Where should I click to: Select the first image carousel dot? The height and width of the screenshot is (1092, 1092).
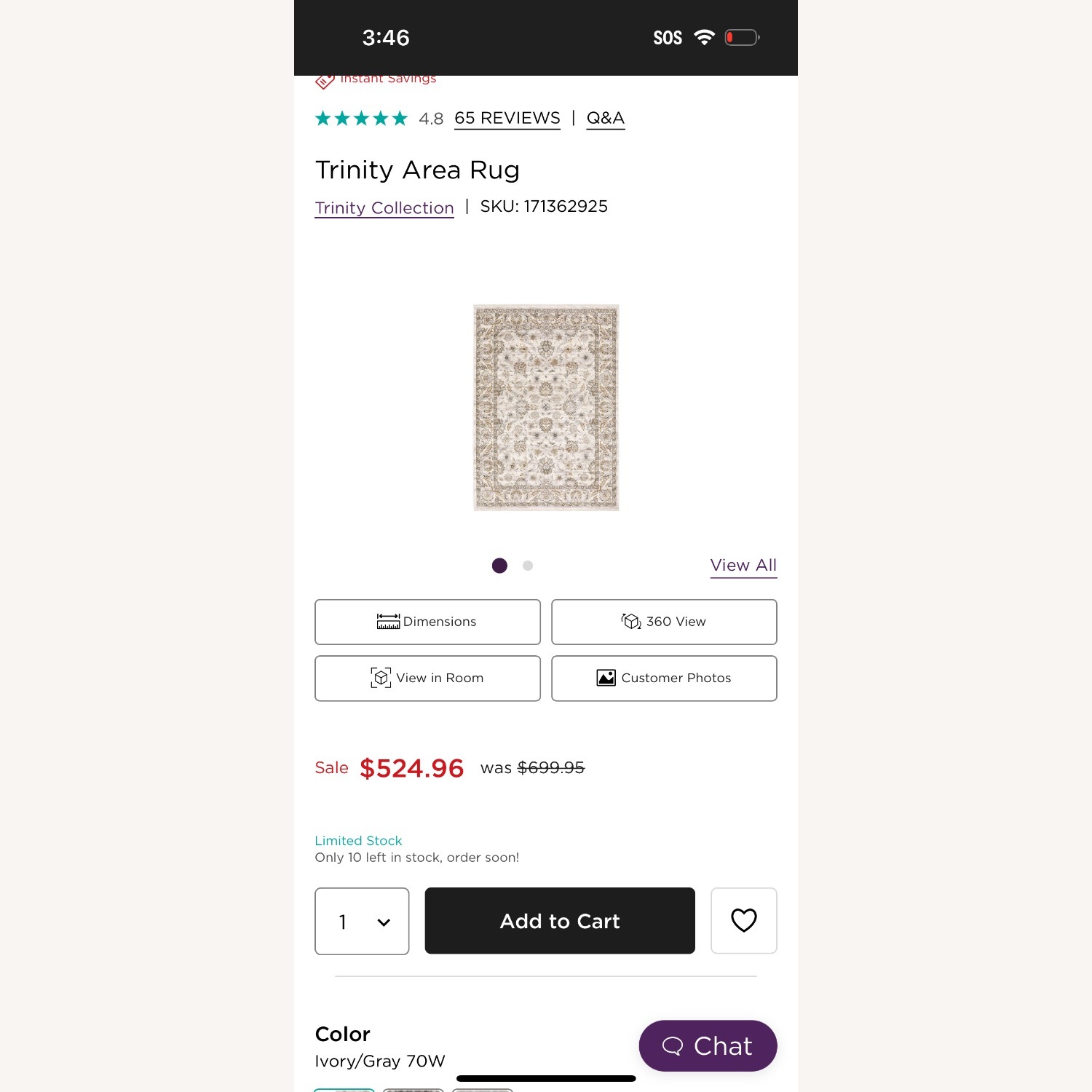(x=499, y=566)
